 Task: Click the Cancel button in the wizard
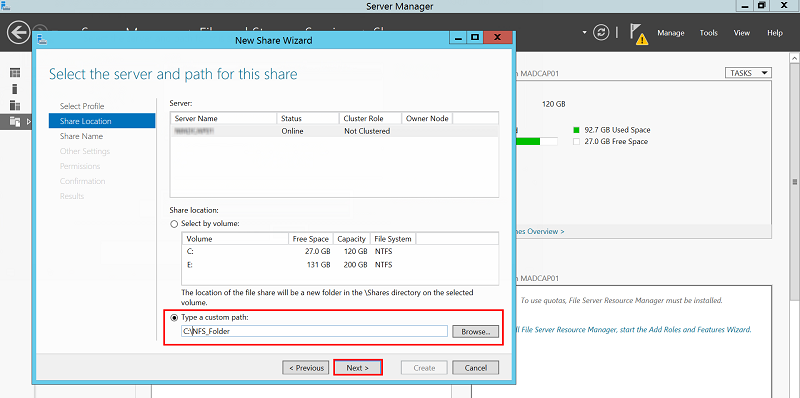(476, 368)
